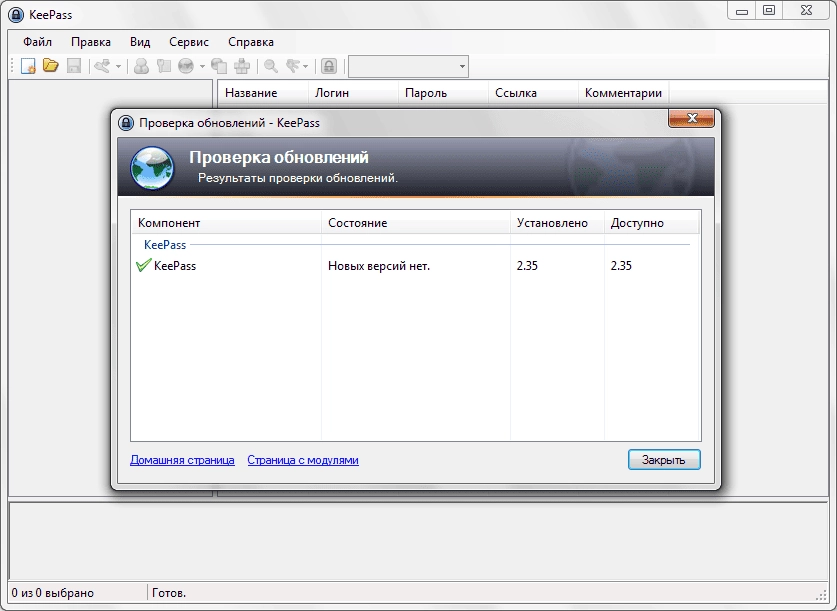Open the Справка menu
Viewport: 837px width, 611px height.
coord(251,42)
